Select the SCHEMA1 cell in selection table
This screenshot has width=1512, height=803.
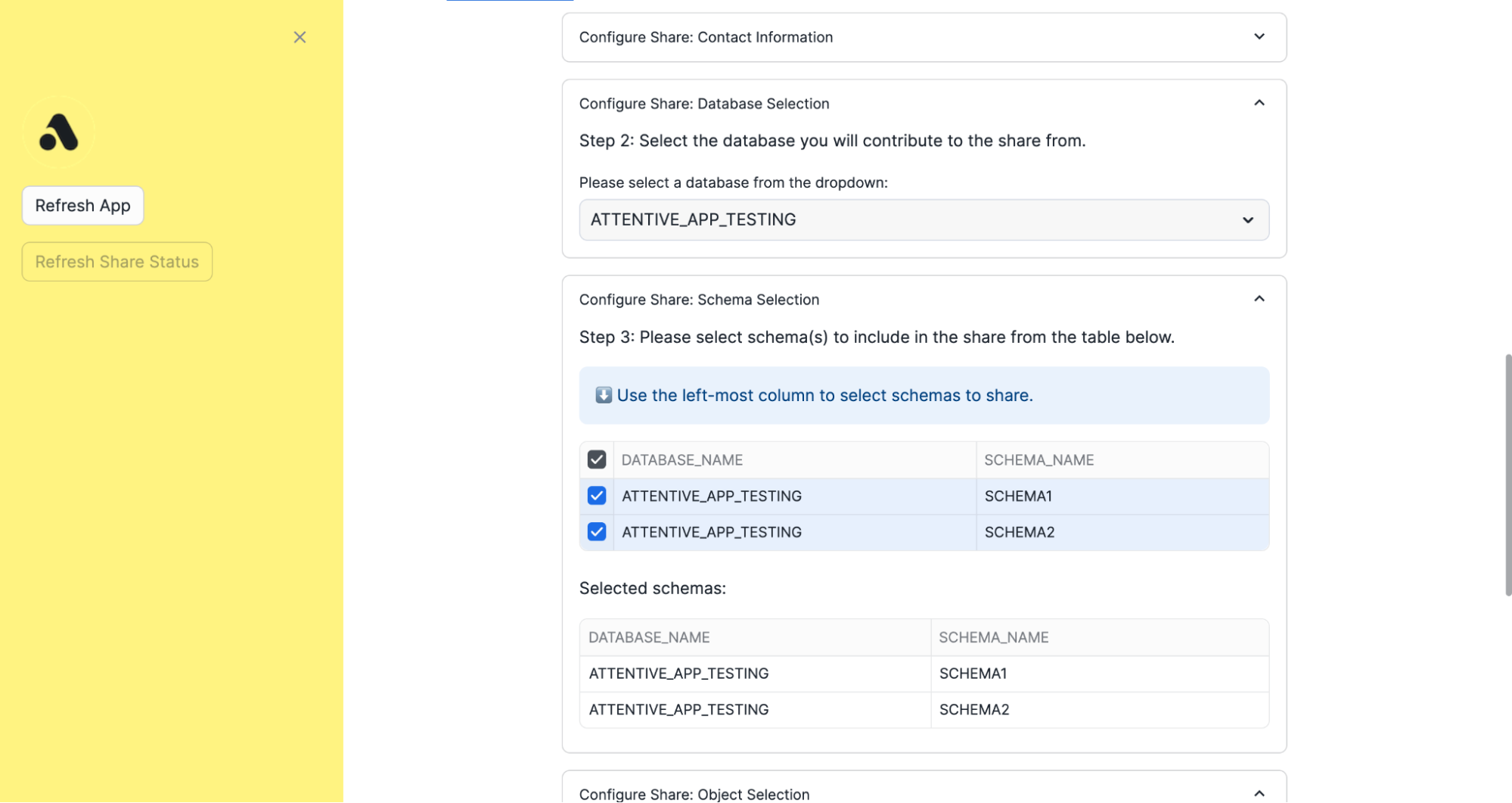(x=1122, y=496)
